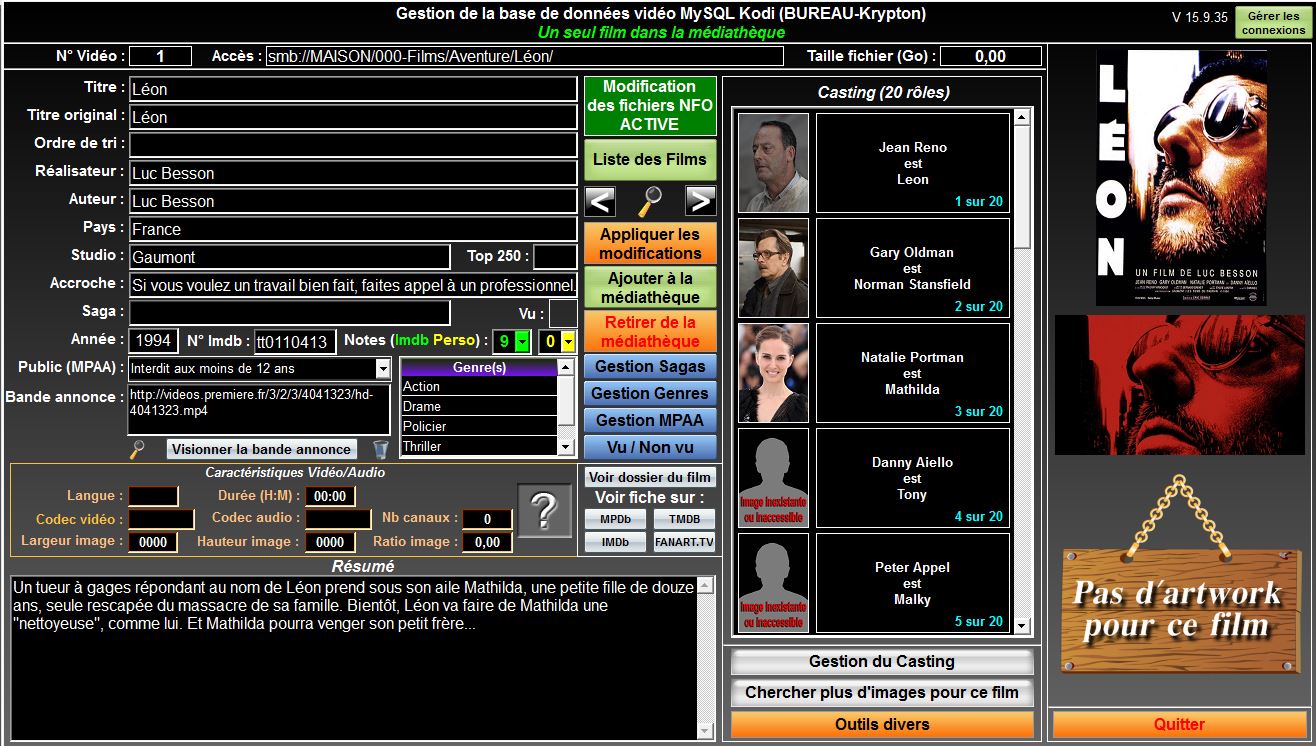The height and width of the screenshot is (746, 1316).
Task: Click the red Léon fanart image
Action: coord(1180,385)
